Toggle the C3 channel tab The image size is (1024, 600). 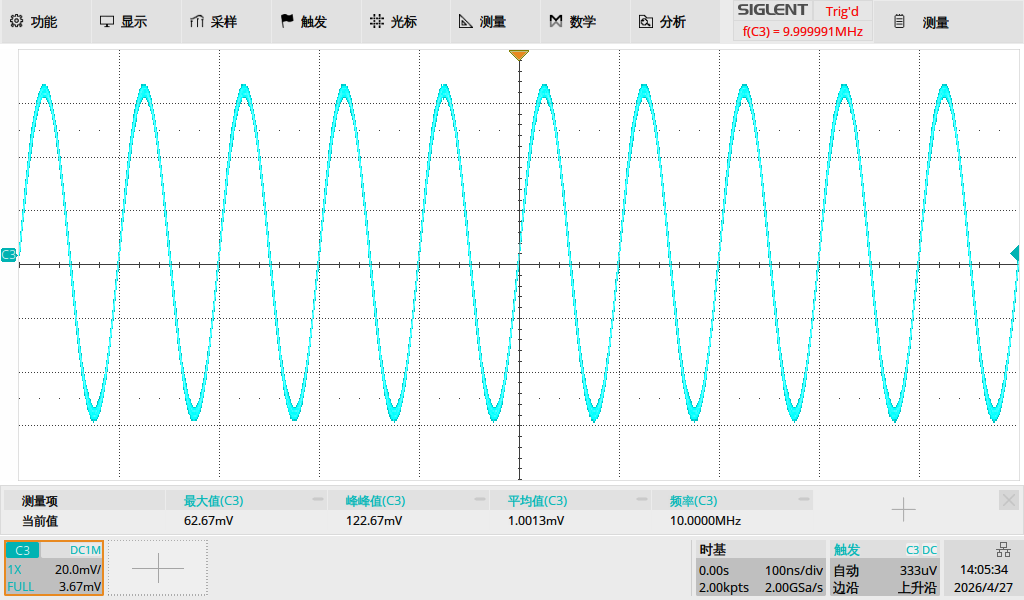coord(23,550)
